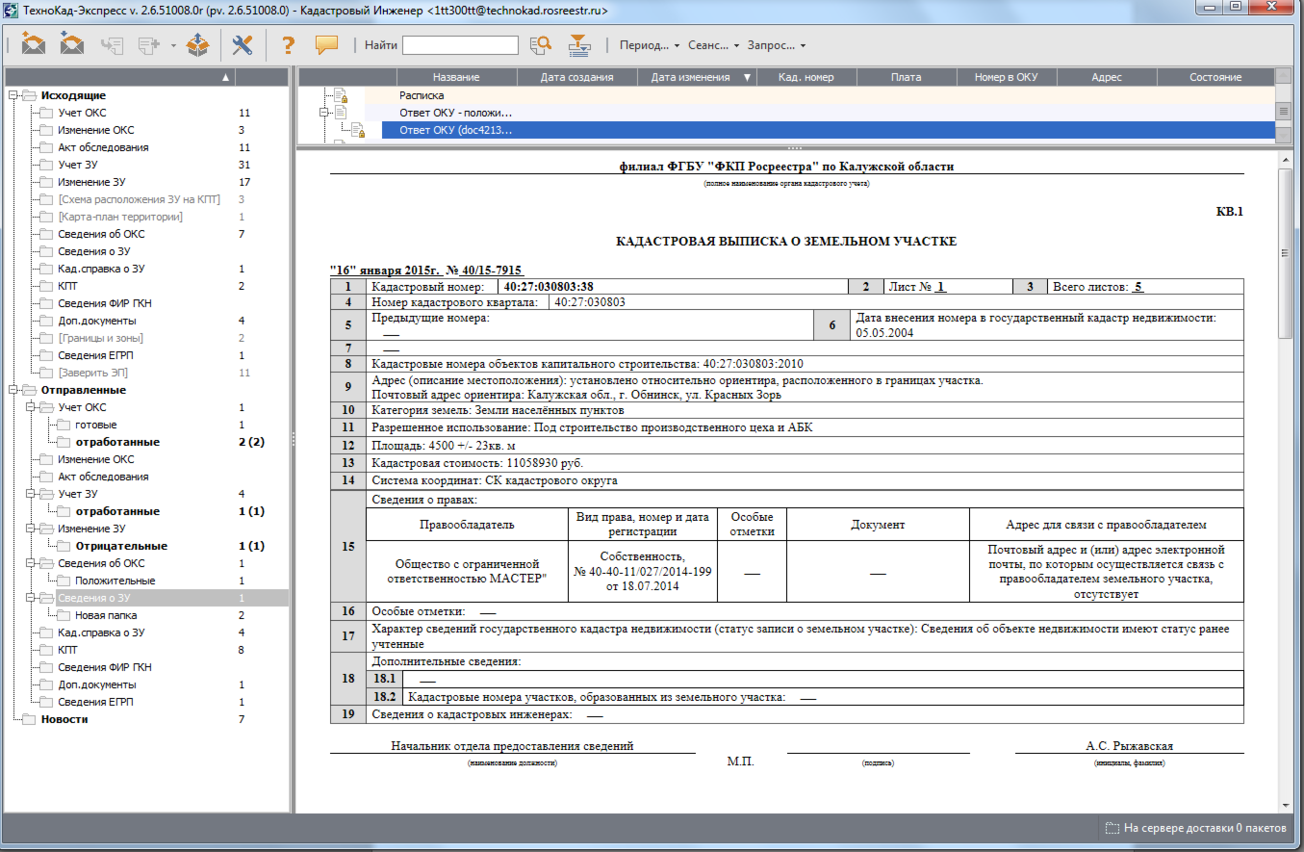Click the new message envelope icon with star

click(33, 45)
